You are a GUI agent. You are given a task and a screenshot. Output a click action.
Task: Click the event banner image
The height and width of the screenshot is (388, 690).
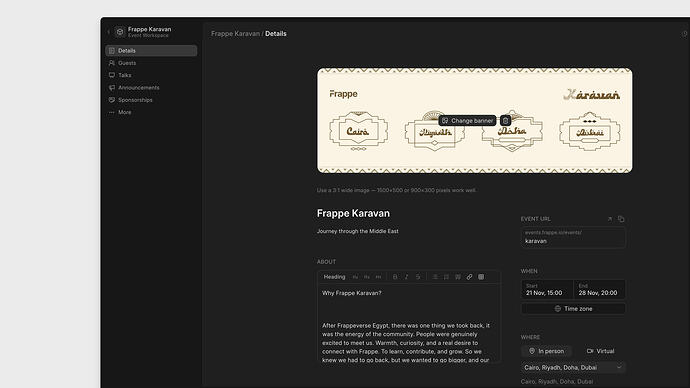click(474, 120)
